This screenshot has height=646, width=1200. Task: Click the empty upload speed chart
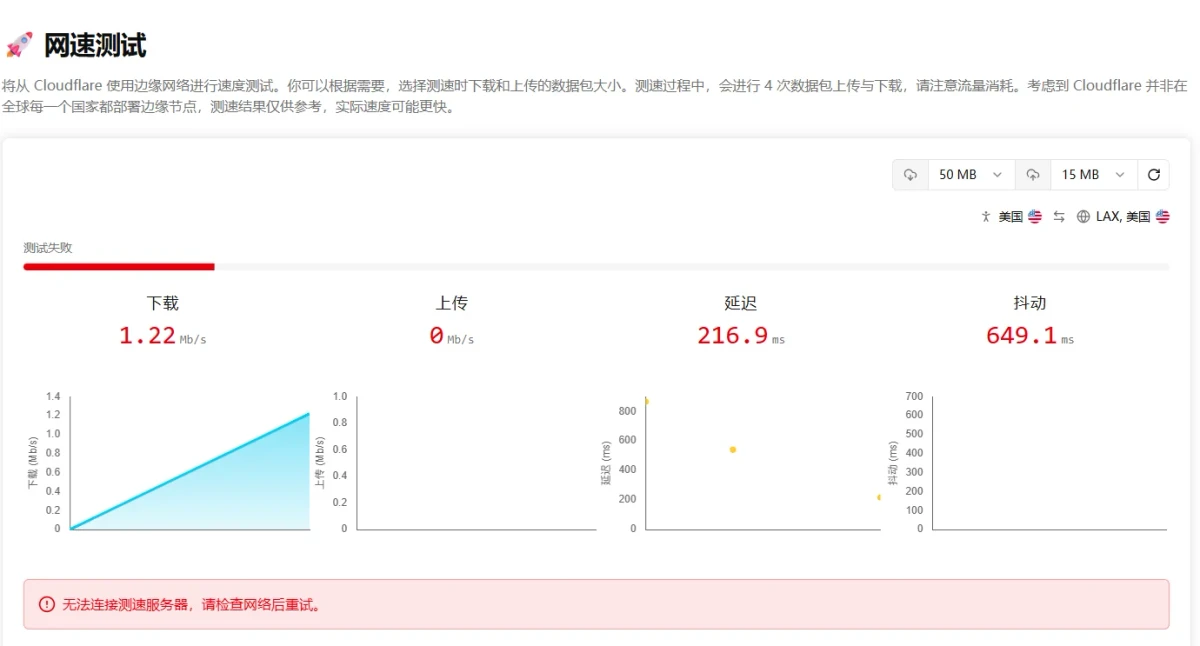(477, 463)
